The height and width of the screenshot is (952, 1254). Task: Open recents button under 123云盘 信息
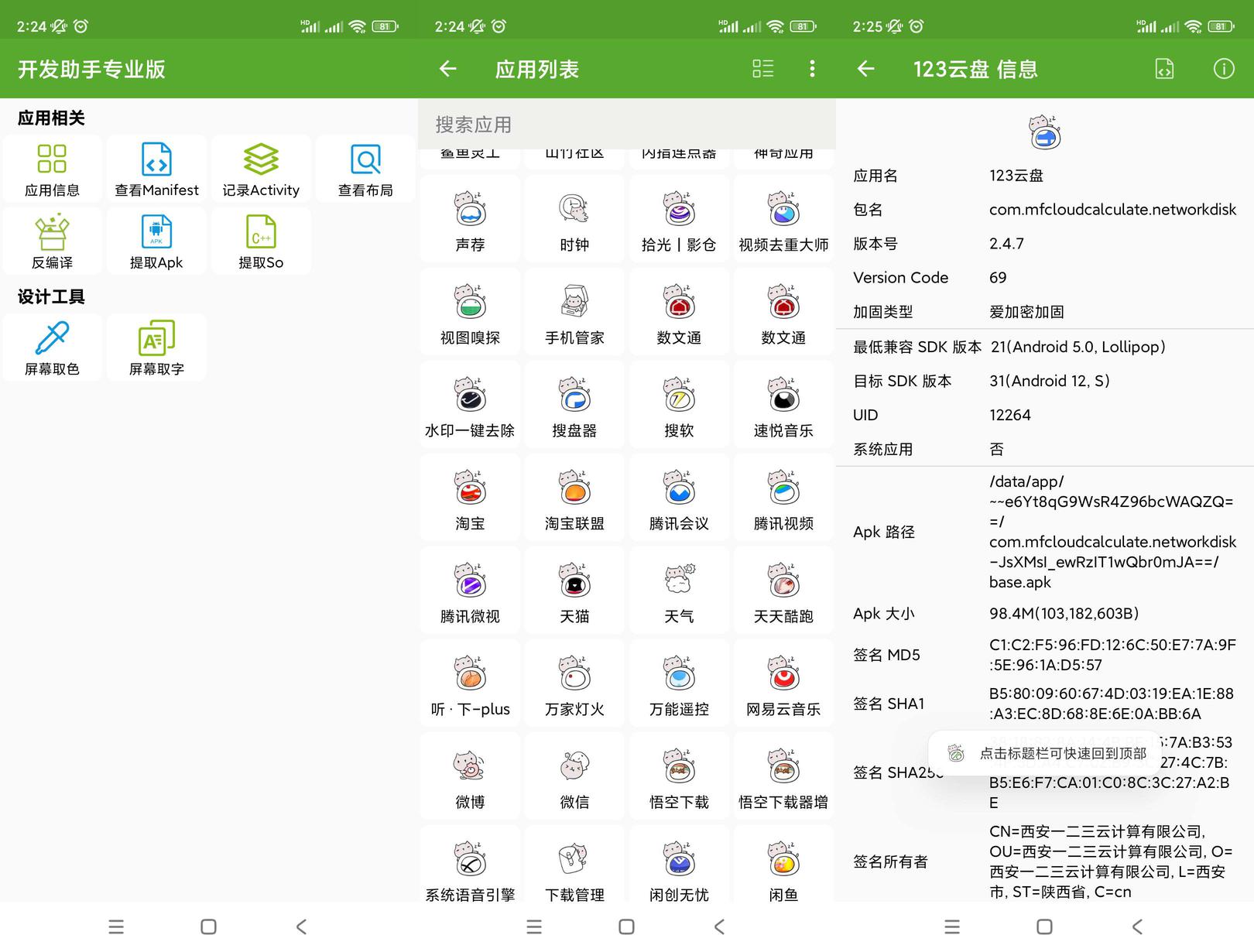(x=952, y=926)
